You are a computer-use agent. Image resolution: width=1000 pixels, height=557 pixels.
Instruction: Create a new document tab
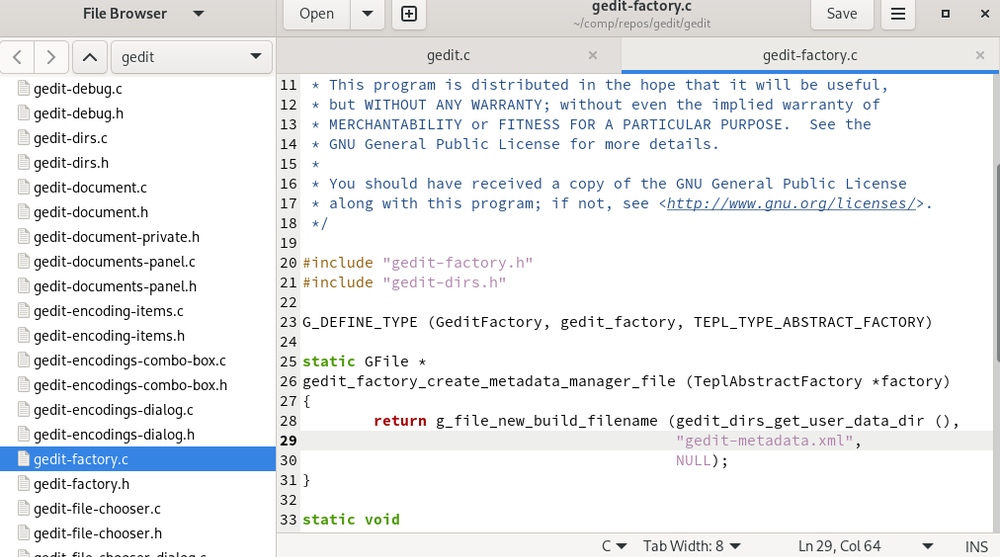click(x=409, y=13)
